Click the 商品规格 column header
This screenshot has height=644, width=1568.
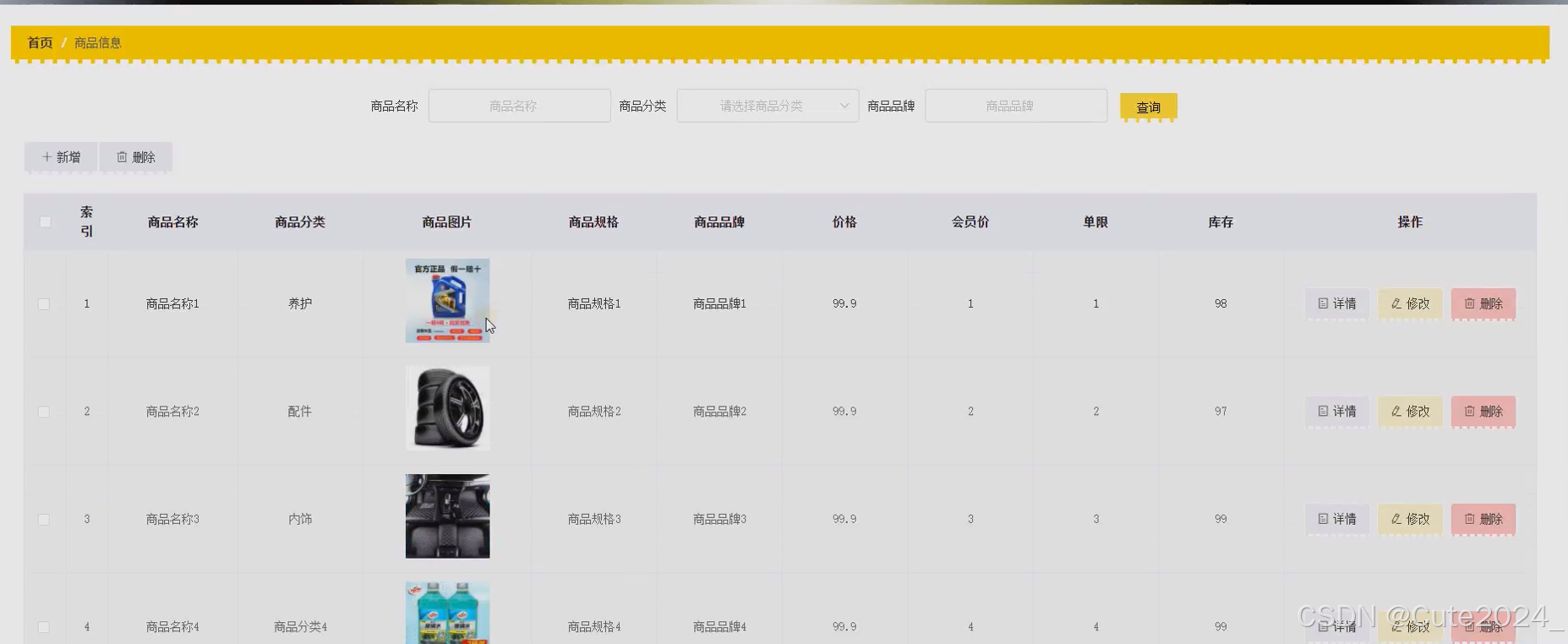593,222
